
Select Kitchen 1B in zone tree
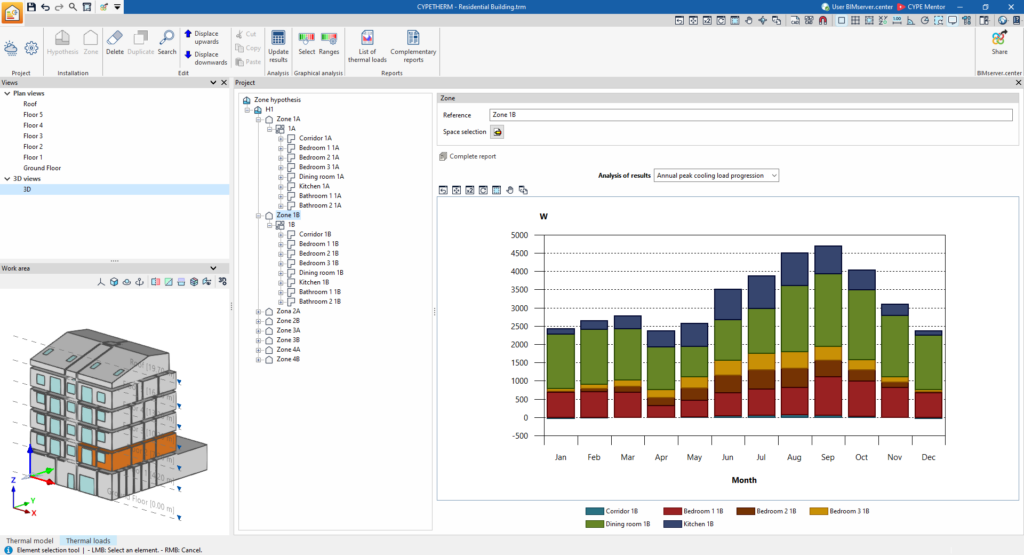coord(313,283)
